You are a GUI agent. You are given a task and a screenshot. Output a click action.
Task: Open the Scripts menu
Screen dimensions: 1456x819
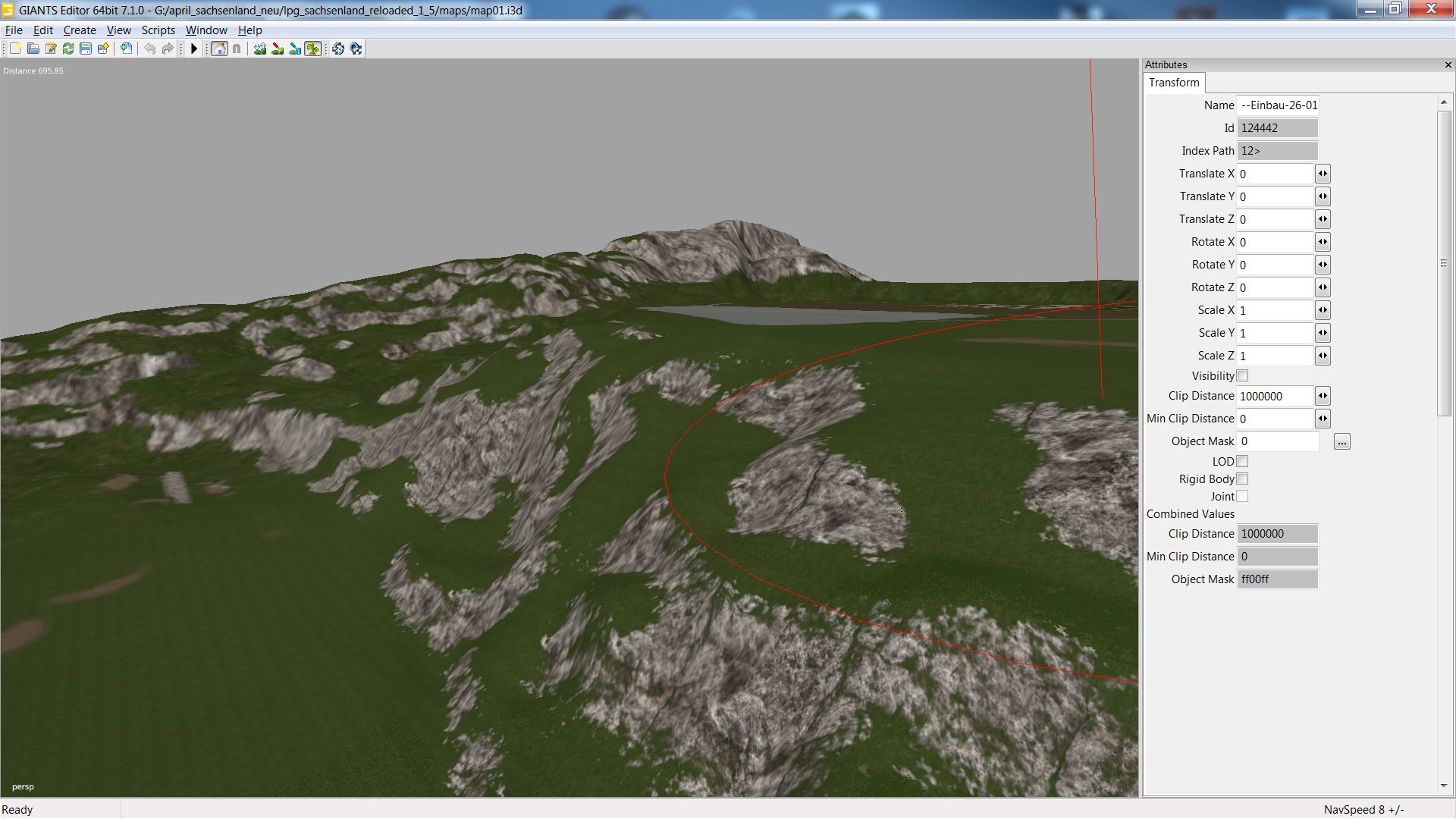[x=158, y=30]
